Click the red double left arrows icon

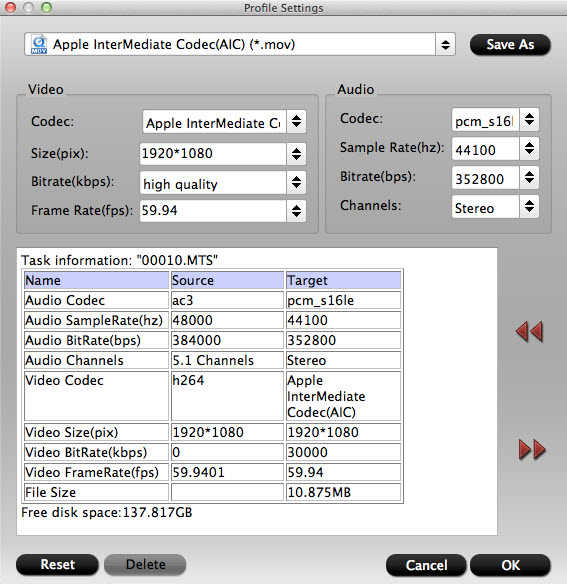pyautogui.click(x=529, y=331)
